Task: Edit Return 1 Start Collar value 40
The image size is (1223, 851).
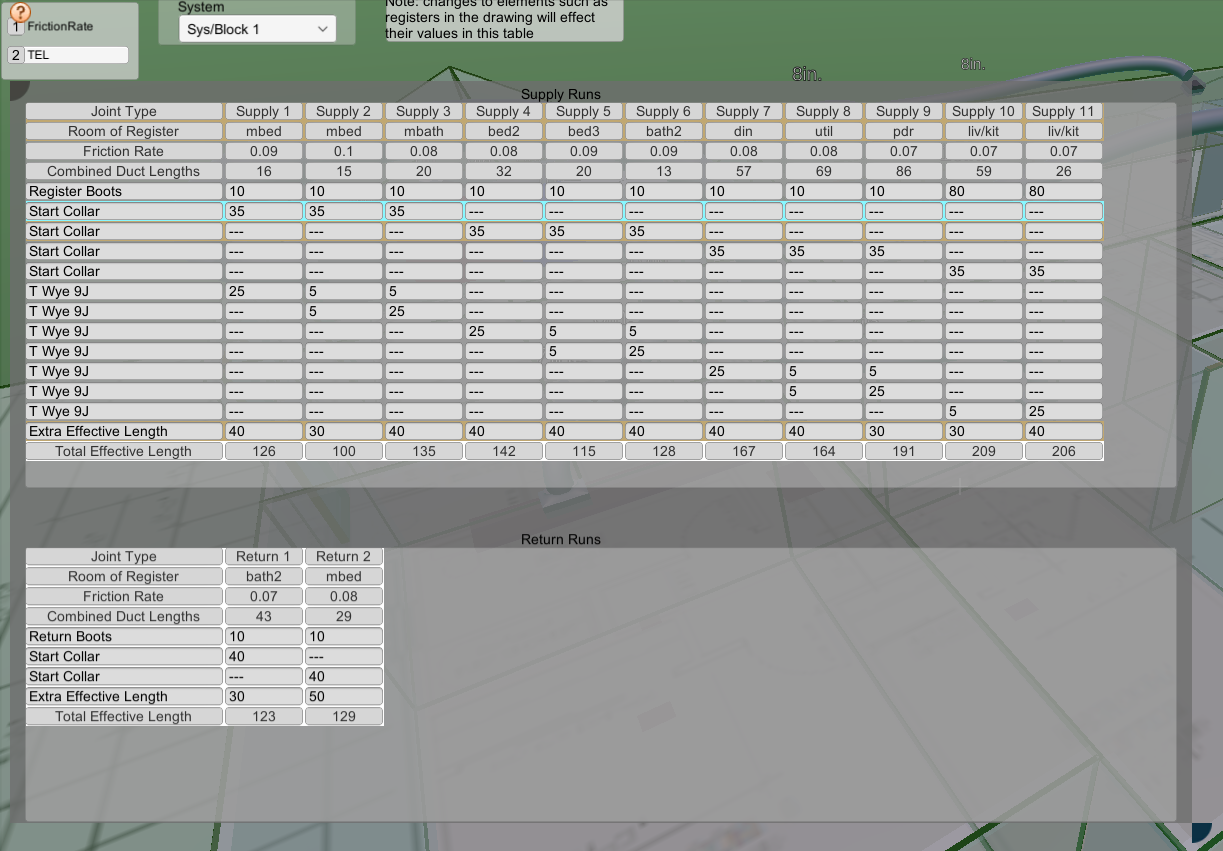Action: (x=263, y=656)
